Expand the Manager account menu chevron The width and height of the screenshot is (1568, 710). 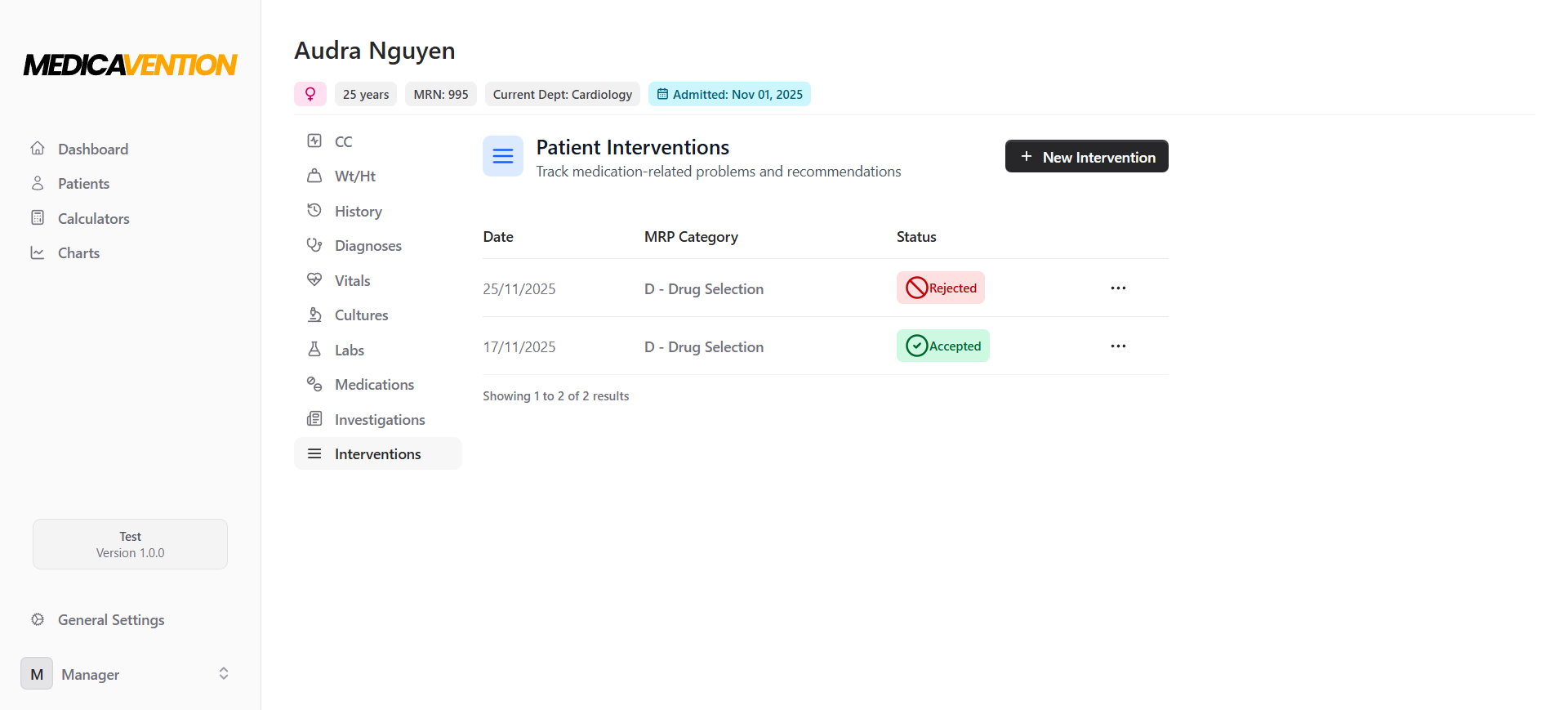pos(223,673)
